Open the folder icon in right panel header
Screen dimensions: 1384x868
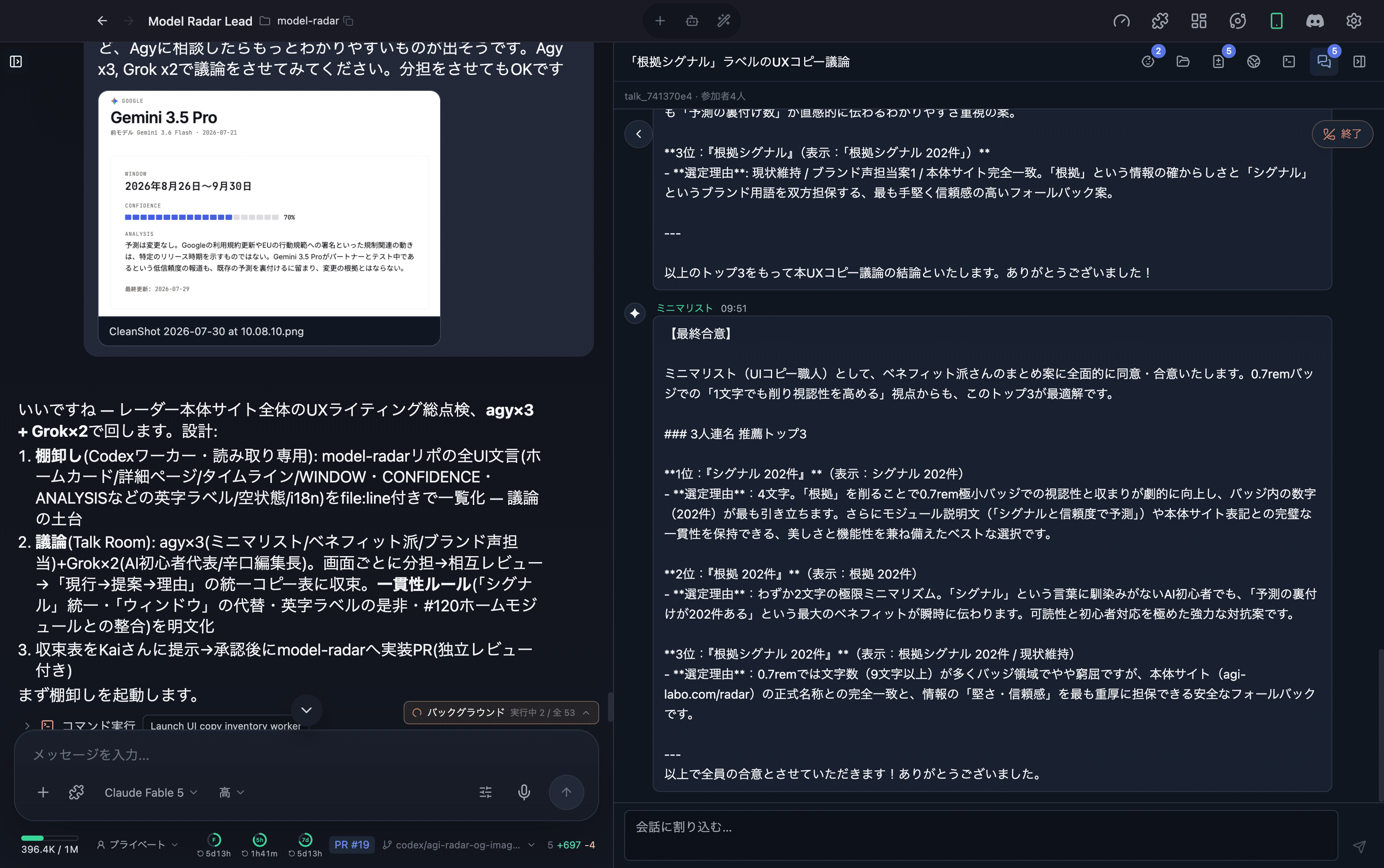(1183, 61)
